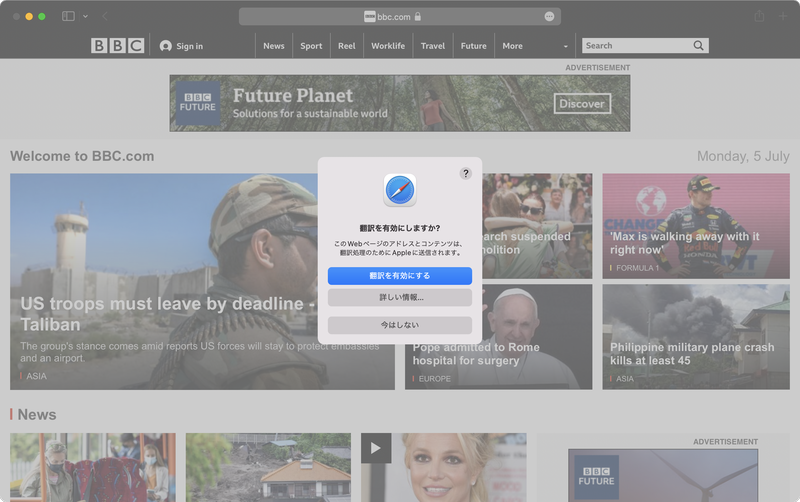Image resolution: width=800 pixels, height=502 pixels.
Task: Click the FORMULA 1 tag
Action: click(x=637, y=268)
